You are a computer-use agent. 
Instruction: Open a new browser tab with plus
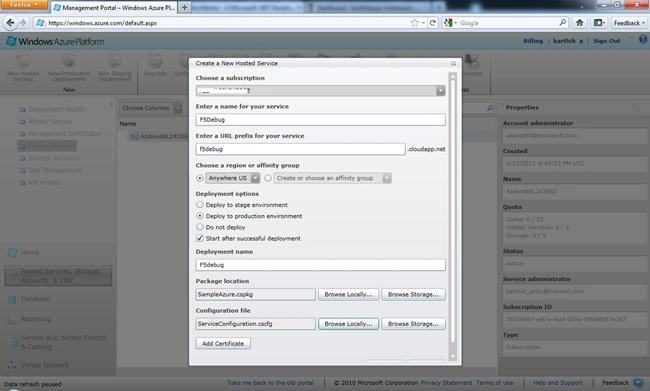(x=184, y=7)
